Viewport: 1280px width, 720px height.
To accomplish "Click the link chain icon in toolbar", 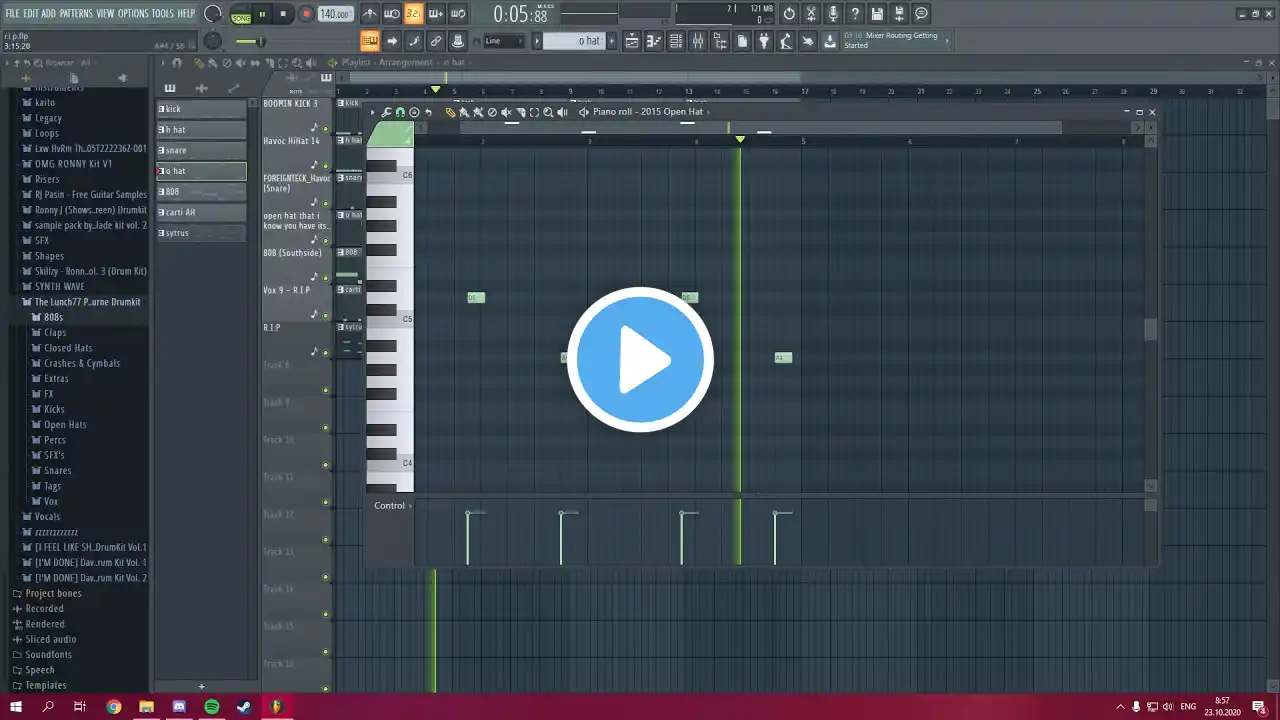I will 436,41.
